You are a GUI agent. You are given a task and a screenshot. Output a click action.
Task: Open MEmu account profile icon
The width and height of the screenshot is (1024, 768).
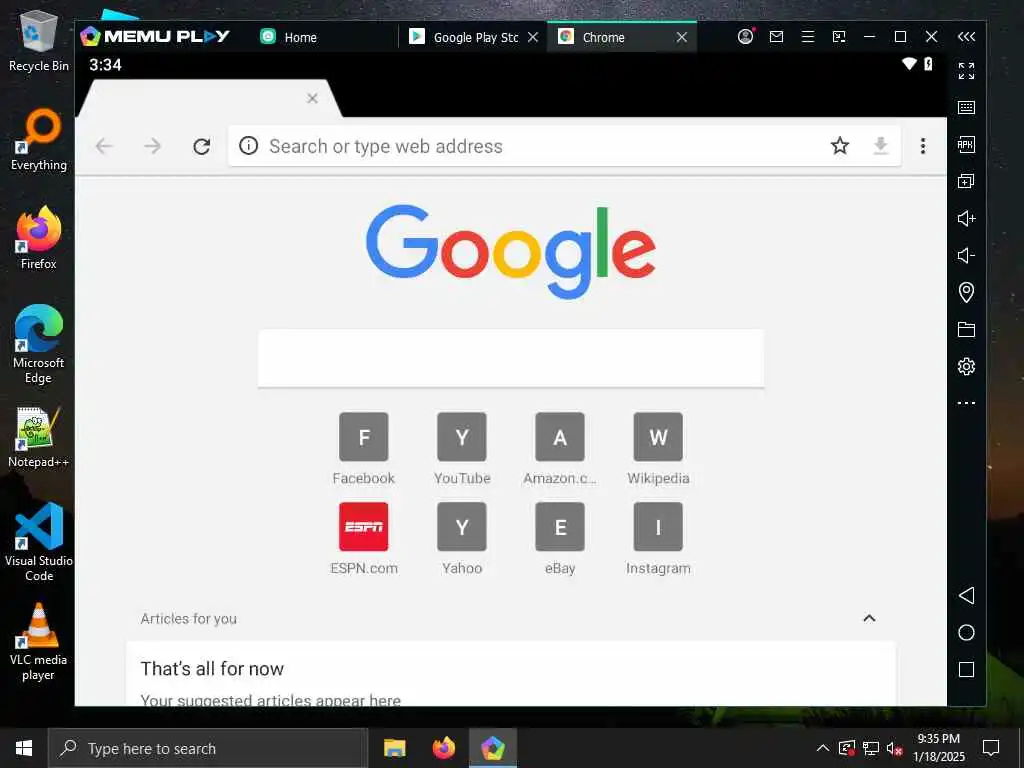coord(745,37)
